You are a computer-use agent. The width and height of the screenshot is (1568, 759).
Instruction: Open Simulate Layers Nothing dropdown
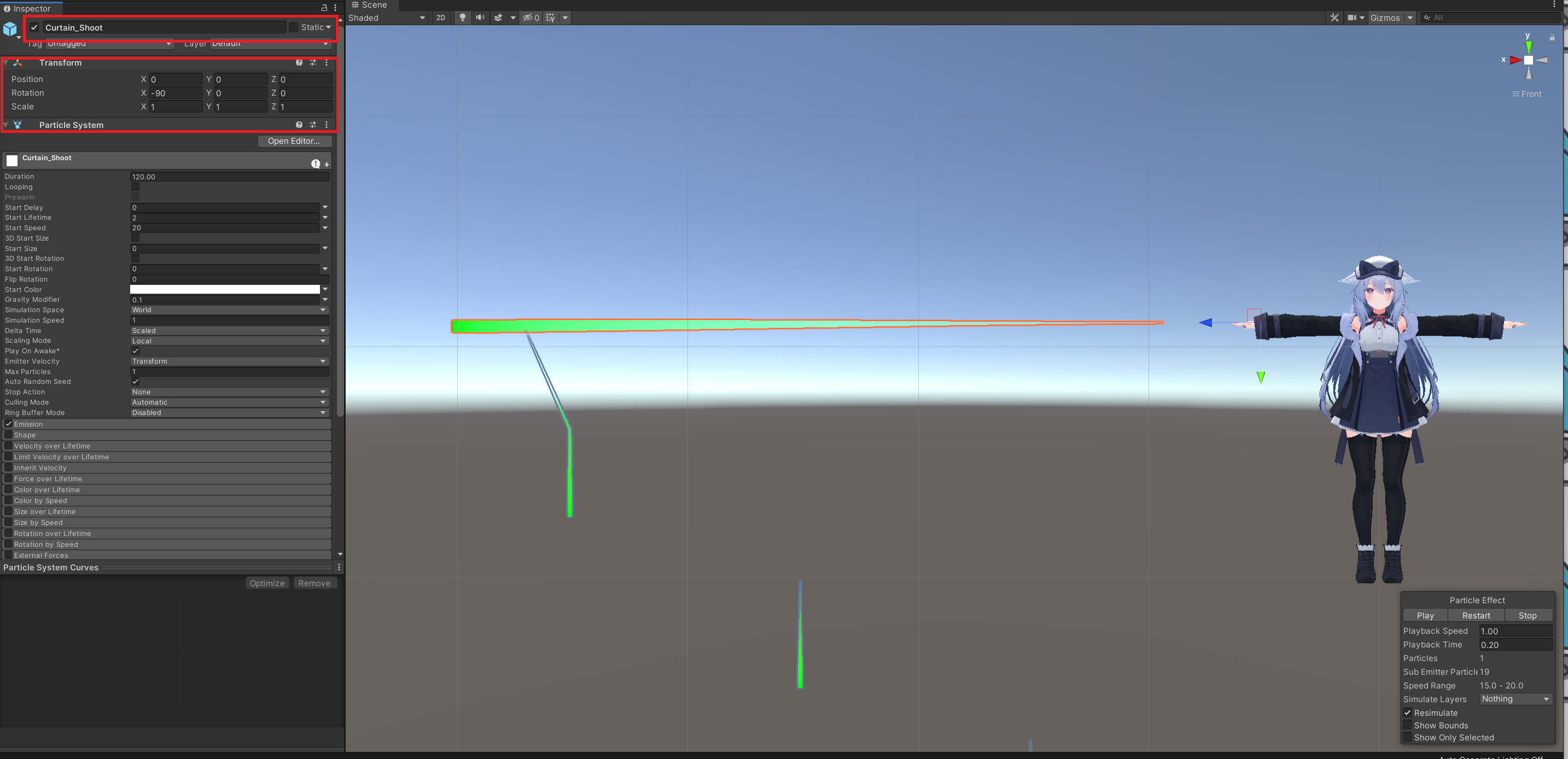coord(1515,699)
